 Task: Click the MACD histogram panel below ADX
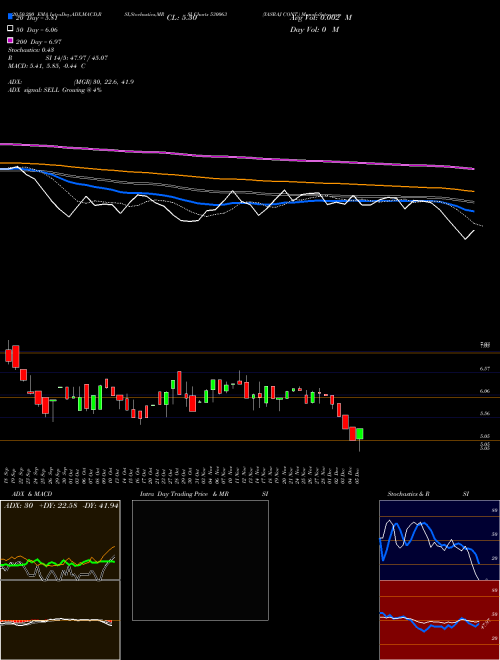click(60, 620)
